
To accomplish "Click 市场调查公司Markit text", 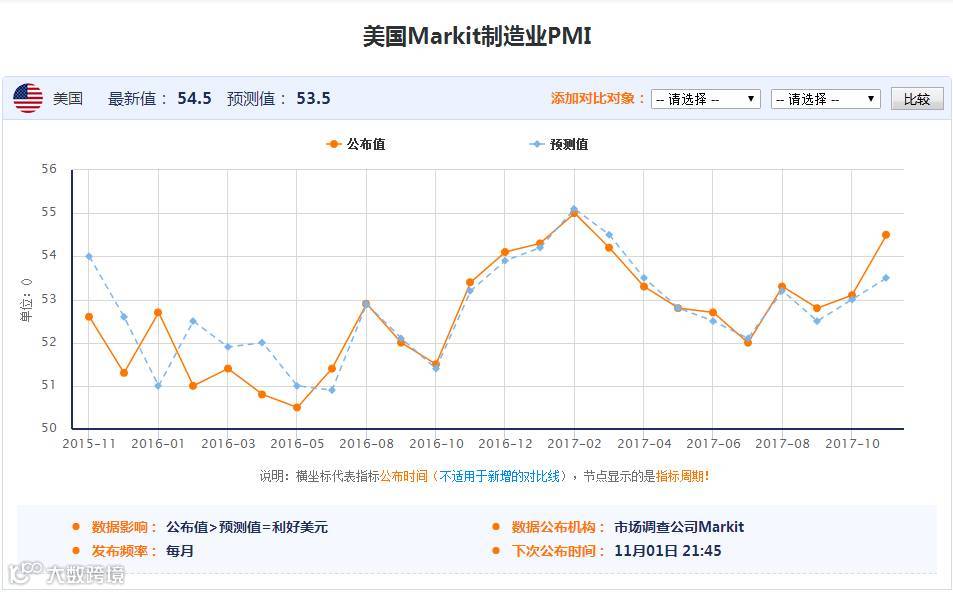I will [x=679, y=527].
